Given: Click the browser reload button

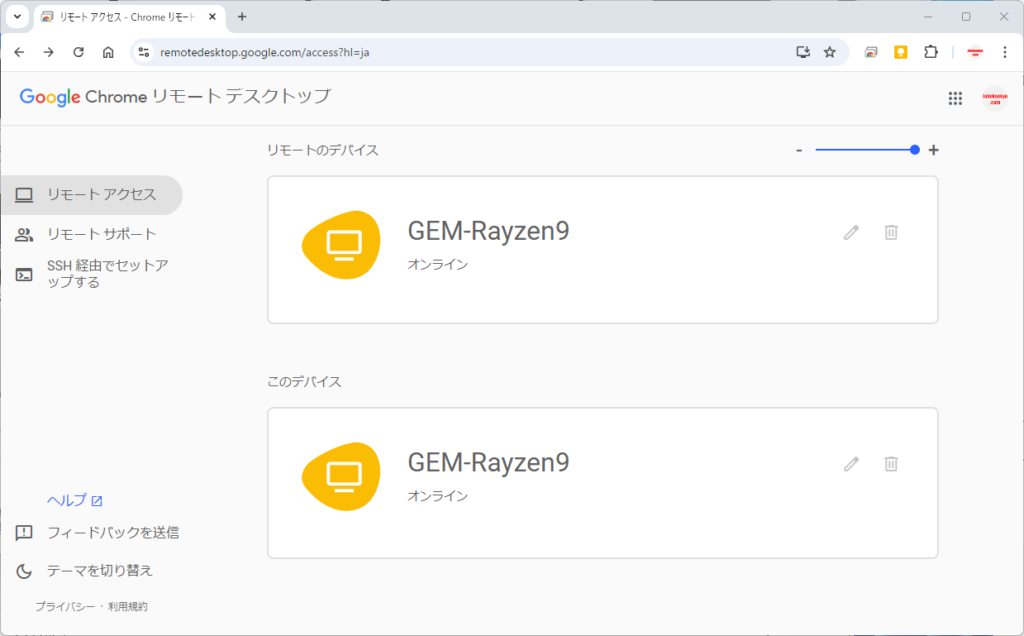Looking at the screenshot, I should pos(78,52).
